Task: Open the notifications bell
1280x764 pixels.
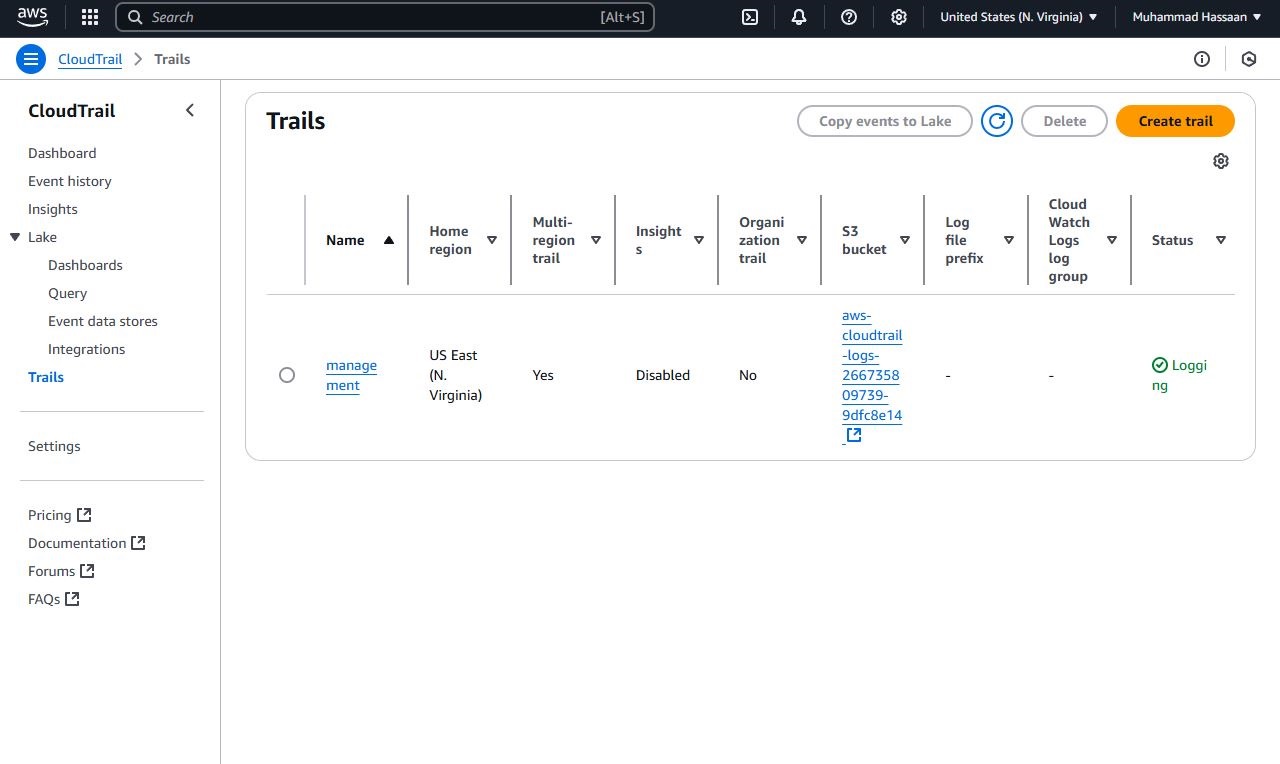Action: [799, 17]
